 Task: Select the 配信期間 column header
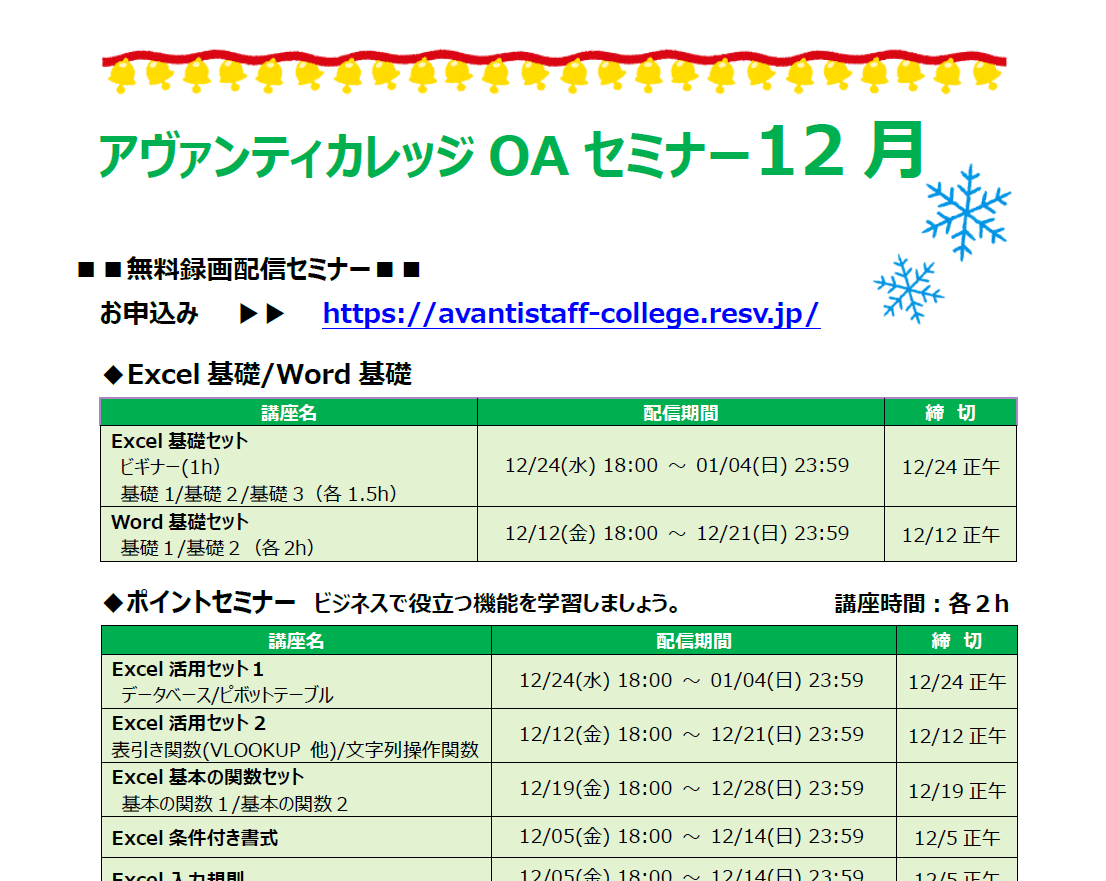pos(681,411)
